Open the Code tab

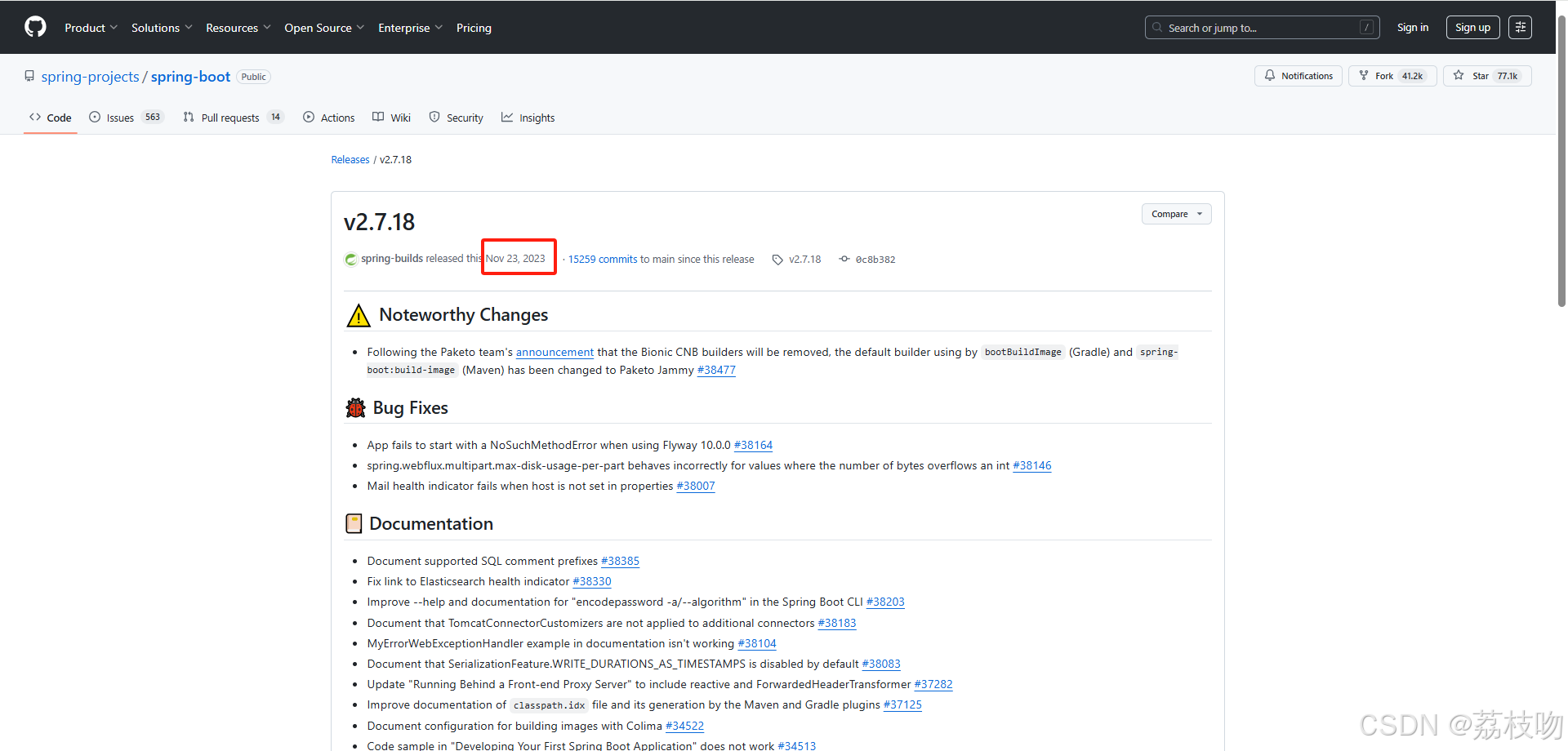pyautogui.click(x=51, y=118)
